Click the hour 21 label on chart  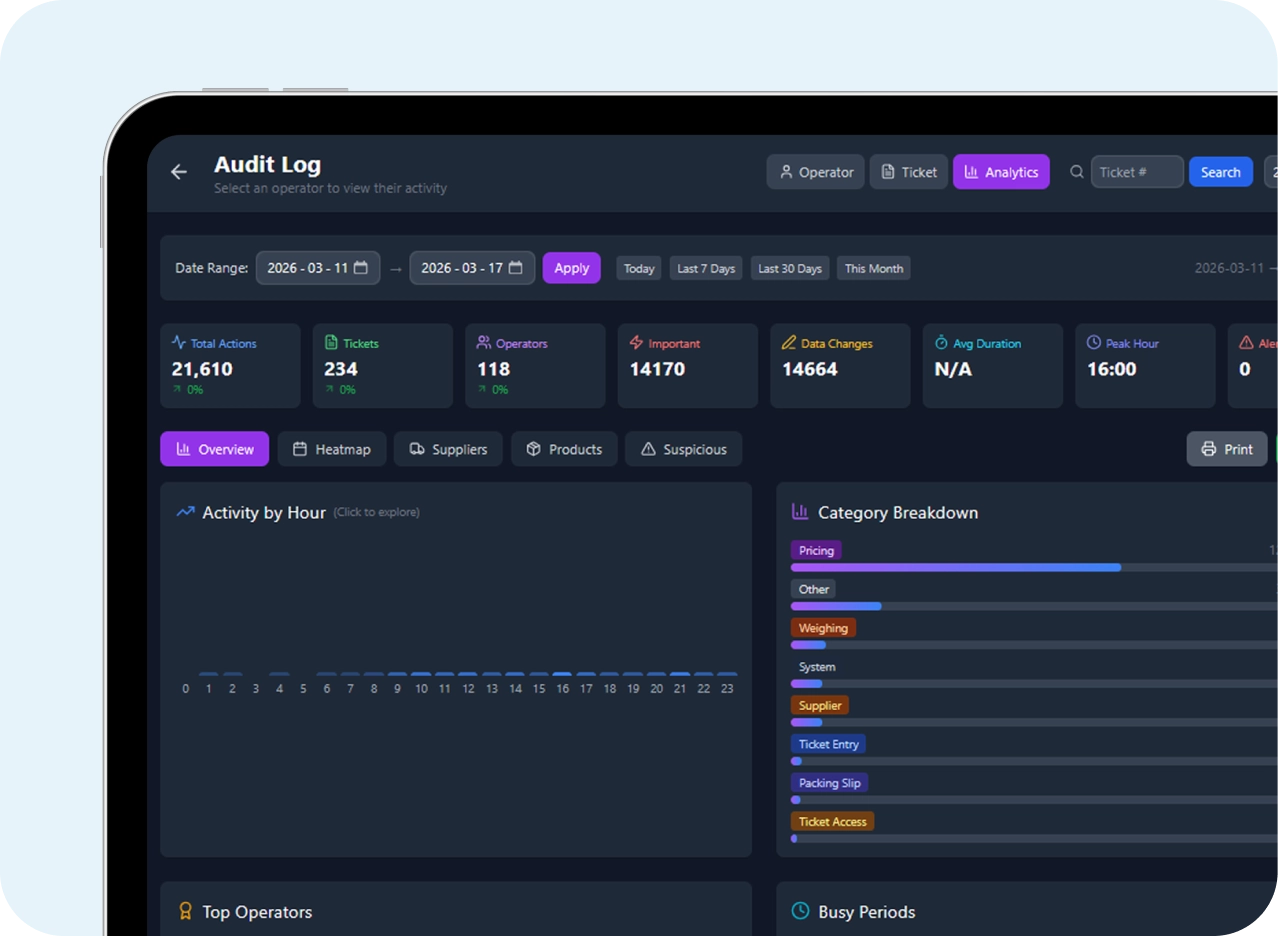[x=680, y=689]
